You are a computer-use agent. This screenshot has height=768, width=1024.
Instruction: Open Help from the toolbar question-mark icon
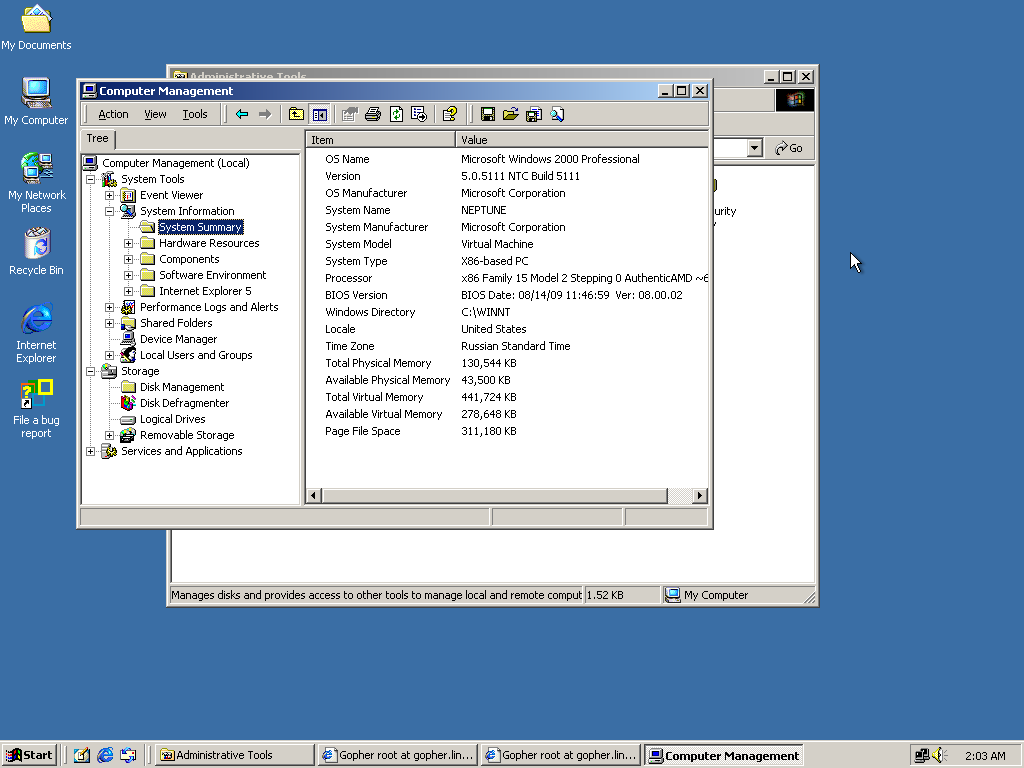[x=449, y=114]
